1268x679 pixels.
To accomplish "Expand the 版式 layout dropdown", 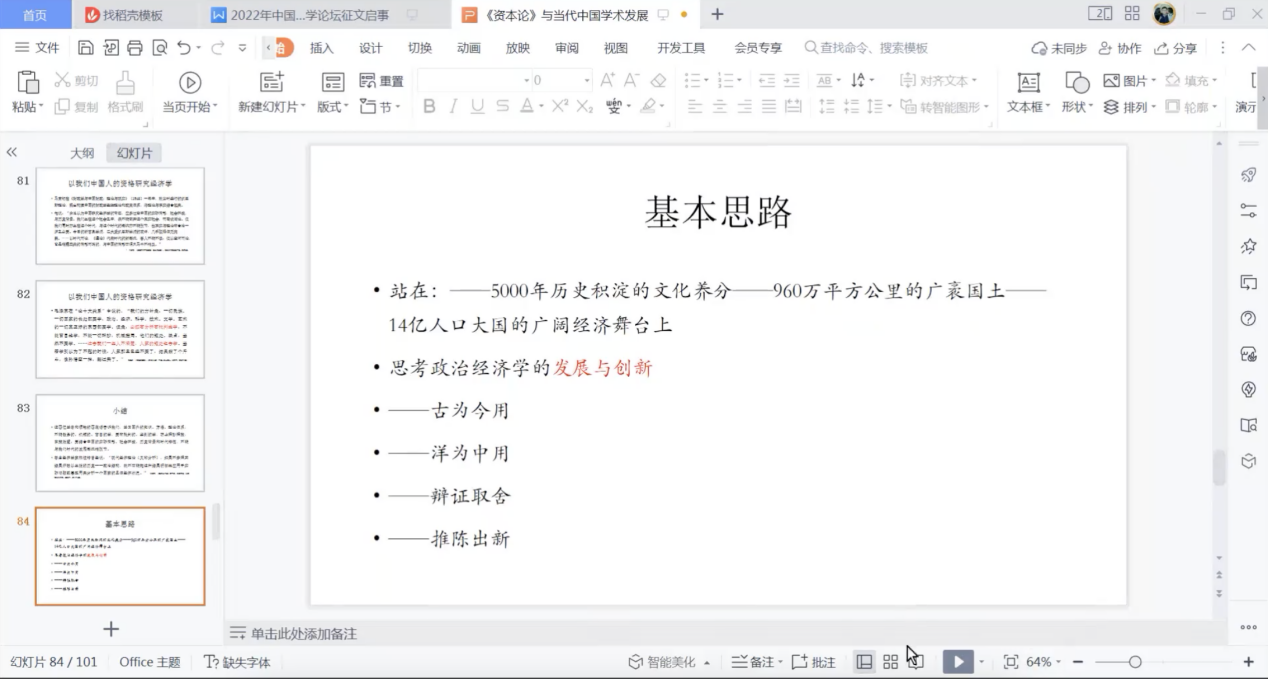I will 333,107.
